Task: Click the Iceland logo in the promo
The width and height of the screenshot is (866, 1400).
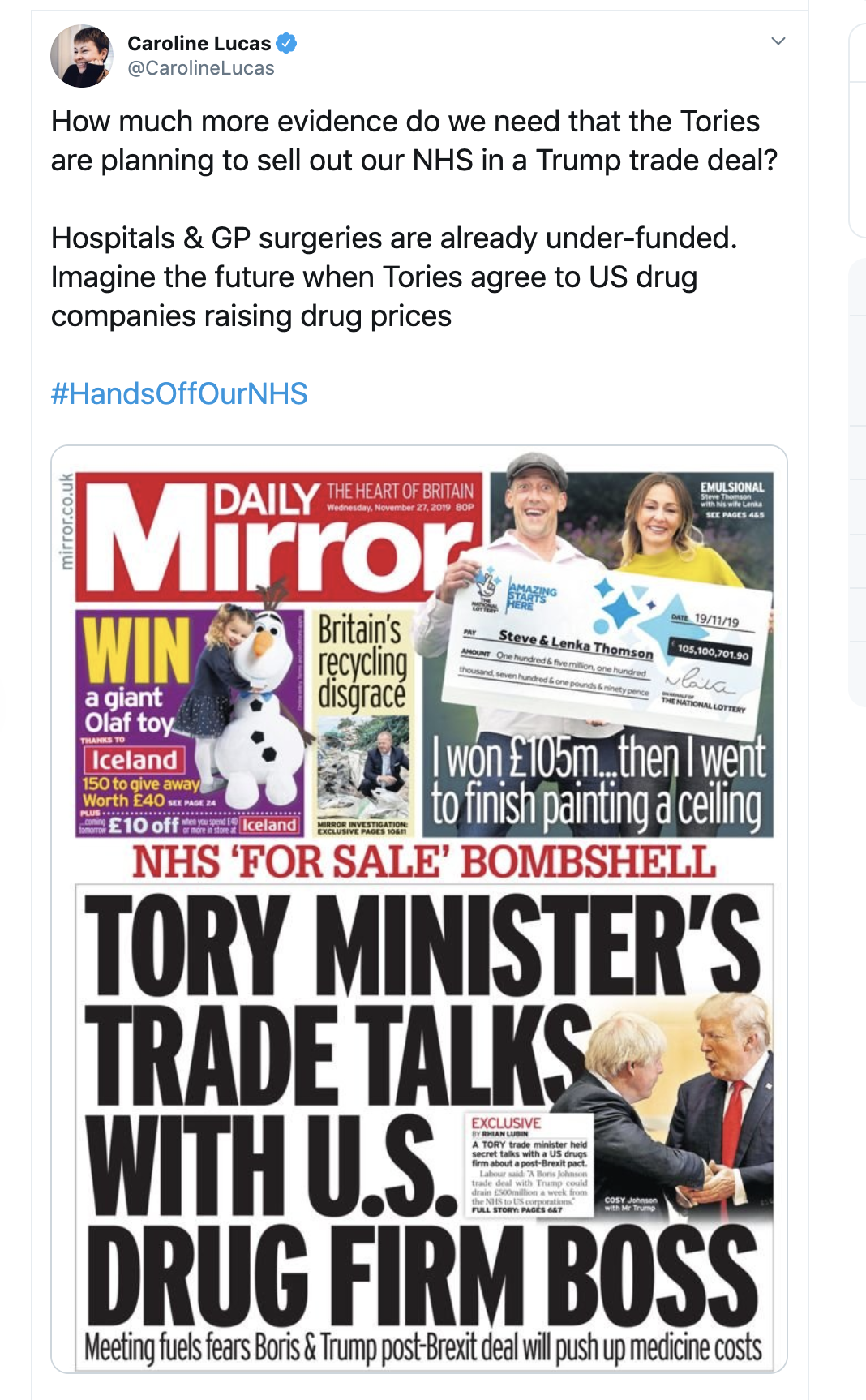Action: pos(134,760)
